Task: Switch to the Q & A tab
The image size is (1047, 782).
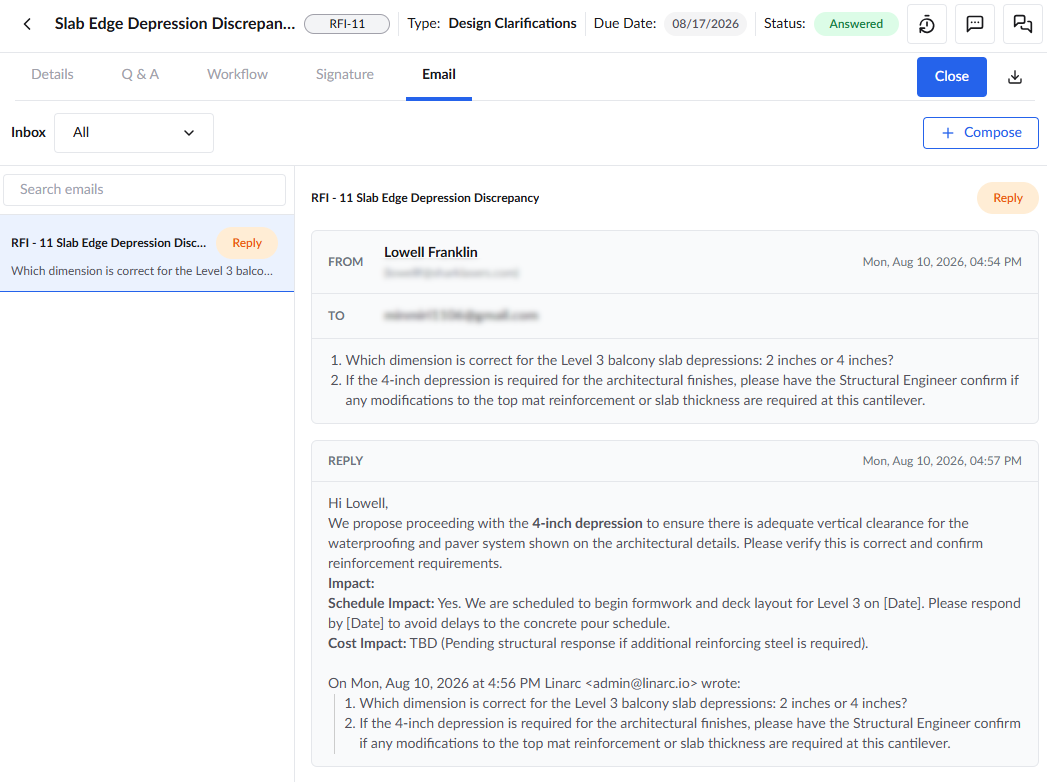Action: tap(140, 74)
